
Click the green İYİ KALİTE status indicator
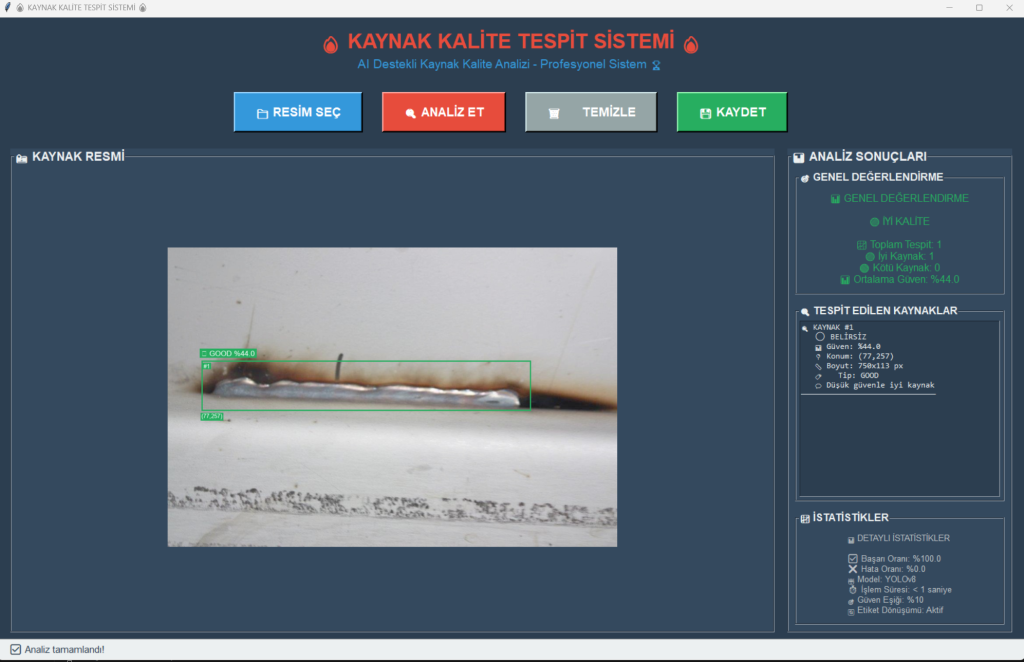coord(899,221)
